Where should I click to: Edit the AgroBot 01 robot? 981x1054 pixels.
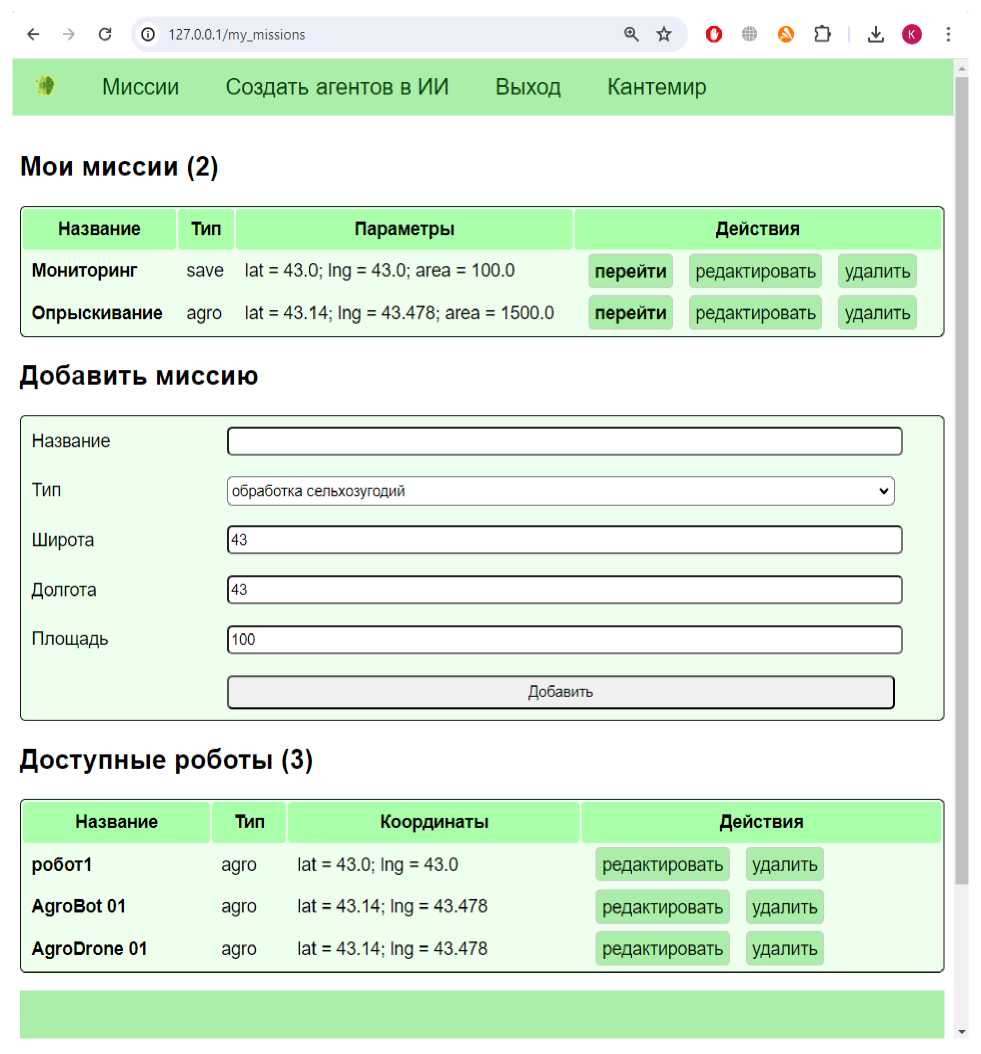pos(662,907)
